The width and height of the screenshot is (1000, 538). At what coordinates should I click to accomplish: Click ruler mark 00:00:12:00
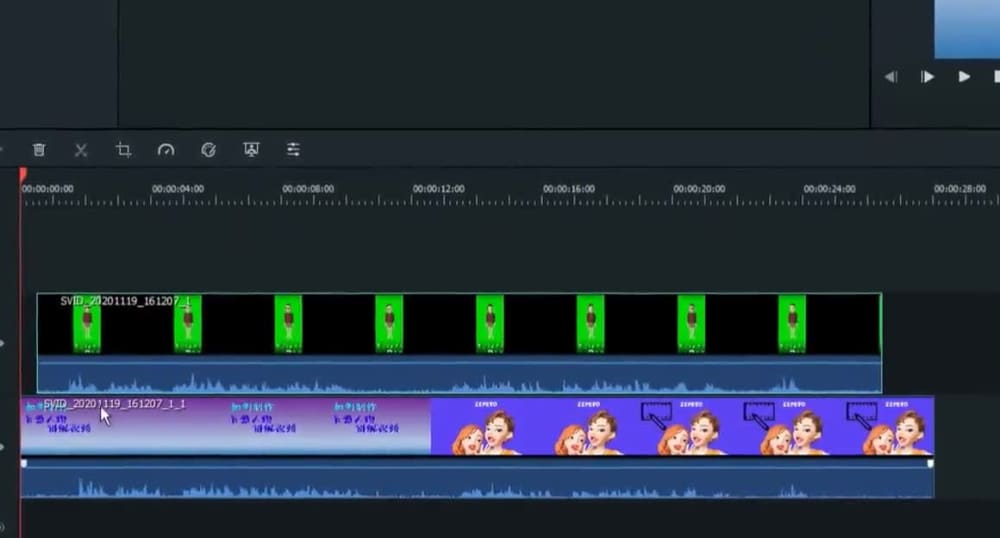439,189
